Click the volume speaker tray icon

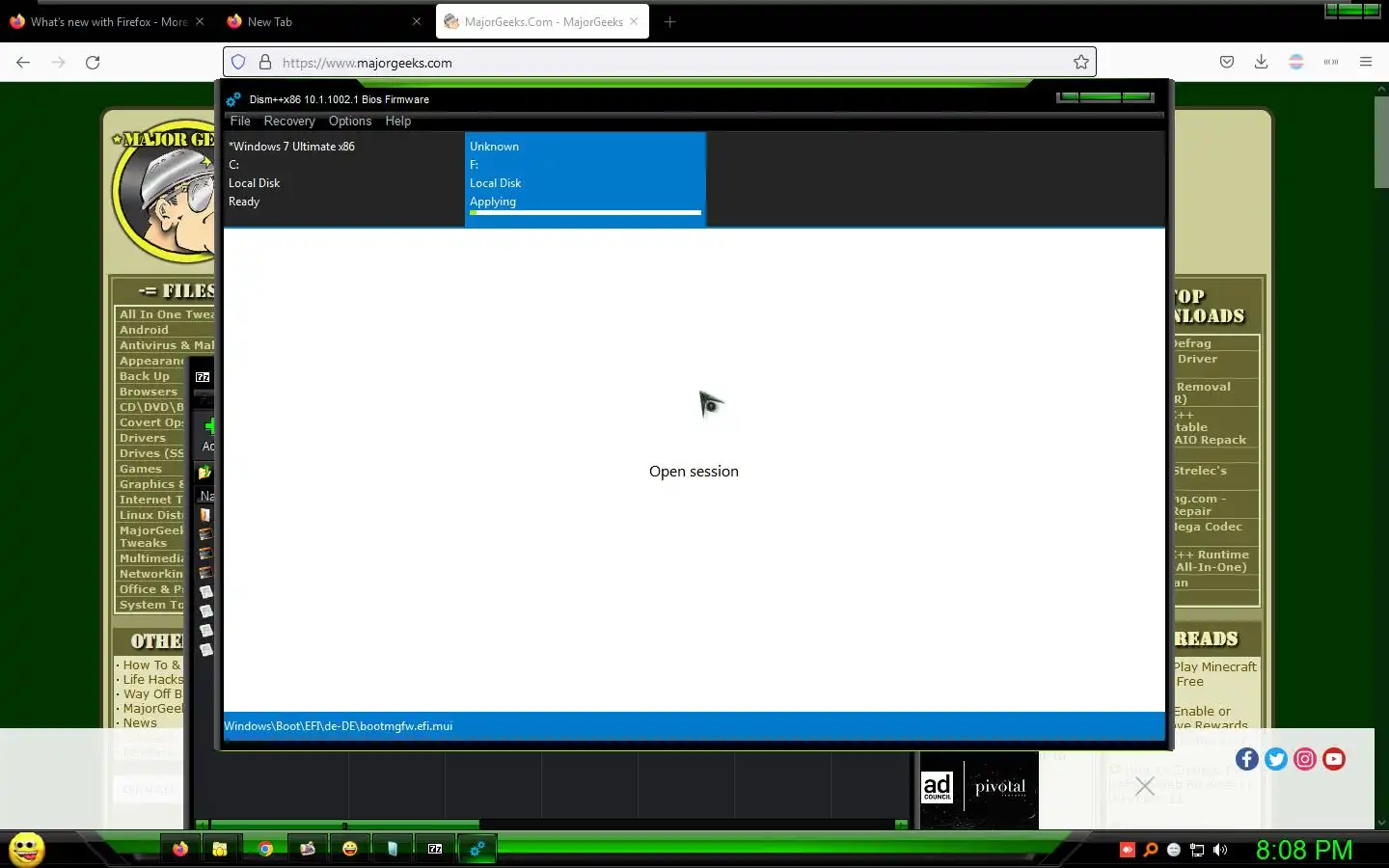click(x=1220, y=850)
